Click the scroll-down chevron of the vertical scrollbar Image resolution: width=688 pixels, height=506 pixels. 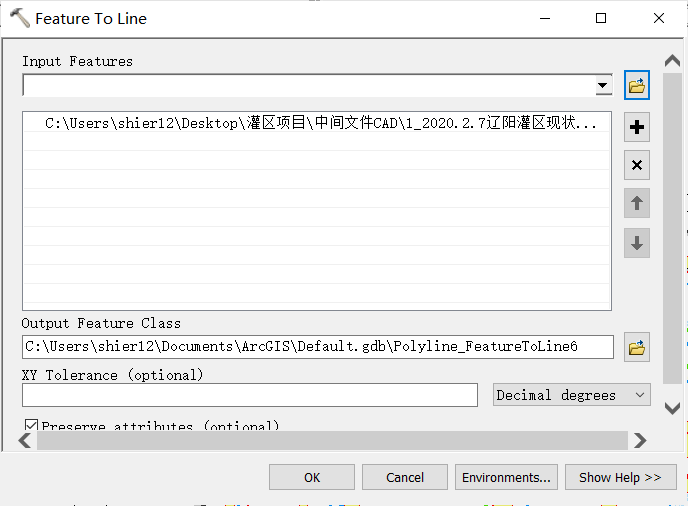[672, 409]
